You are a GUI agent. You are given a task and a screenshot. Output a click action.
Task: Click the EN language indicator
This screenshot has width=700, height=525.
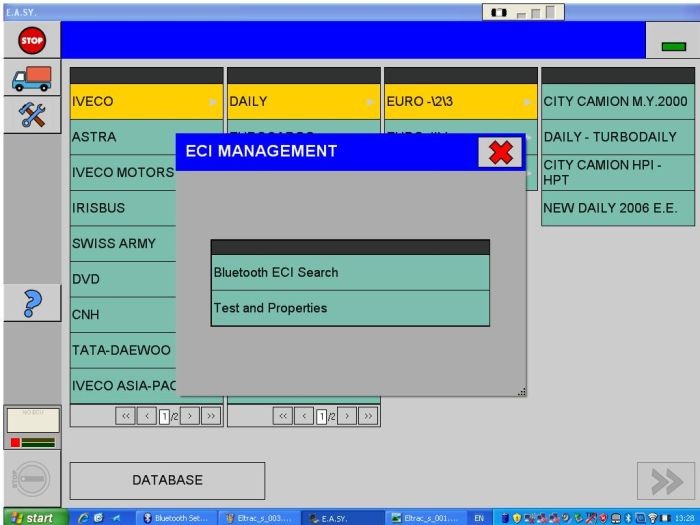pos(479,518)
